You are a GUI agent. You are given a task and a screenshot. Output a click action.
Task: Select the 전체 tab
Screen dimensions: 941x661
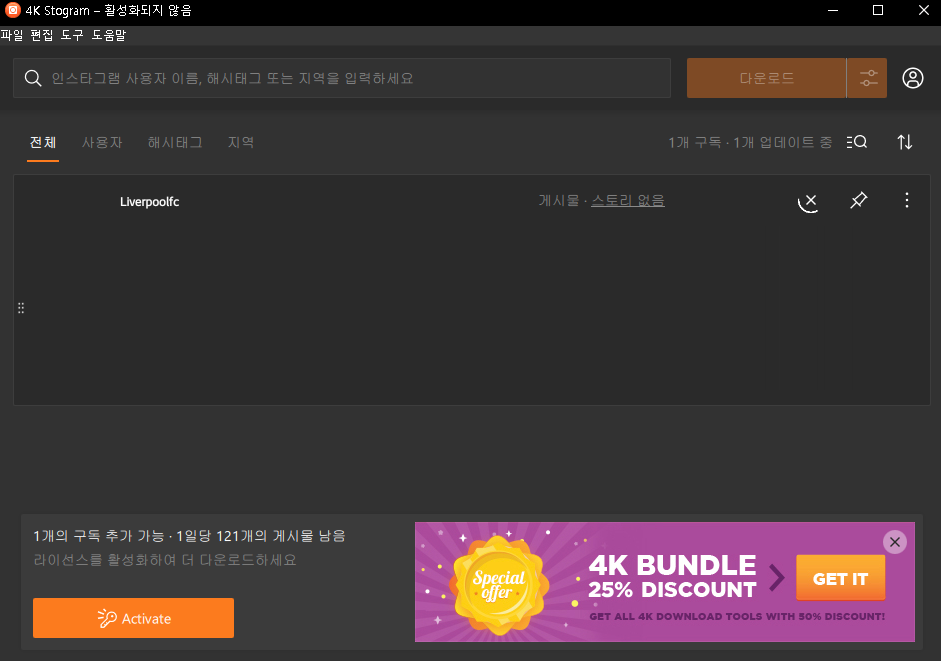click(x=43, y=142)
